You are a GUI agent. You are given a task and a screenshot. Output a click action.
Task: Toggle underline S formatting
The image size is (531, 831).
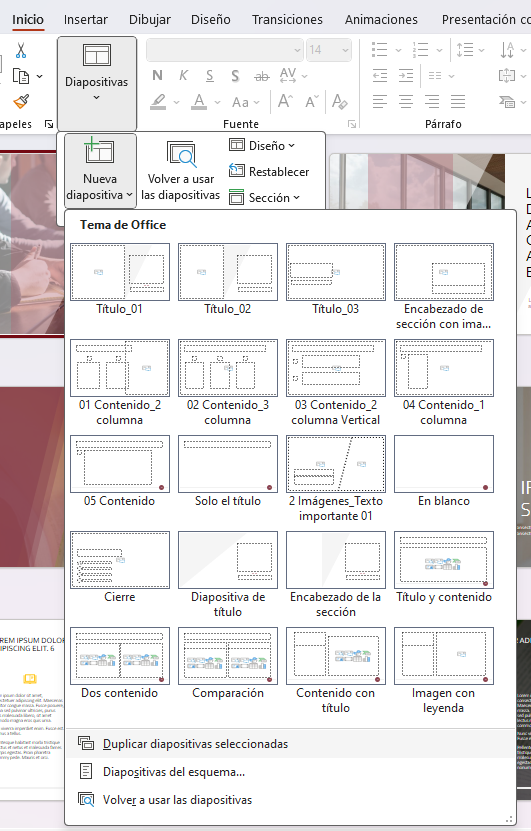(x=210, y=76)
